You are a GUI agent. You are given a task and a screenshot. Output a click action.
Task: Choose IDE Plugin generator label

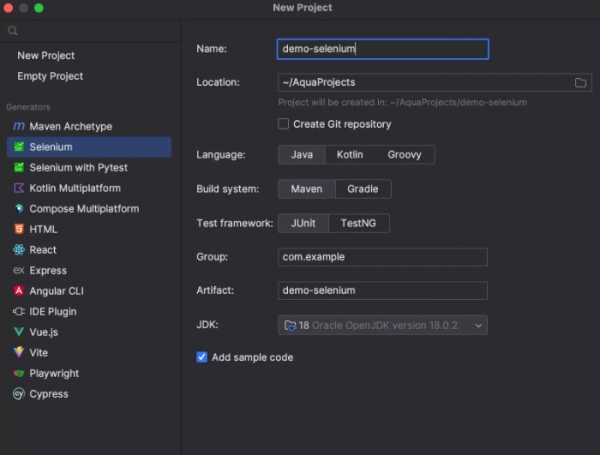pyautogui.click(x=53, y=311)
